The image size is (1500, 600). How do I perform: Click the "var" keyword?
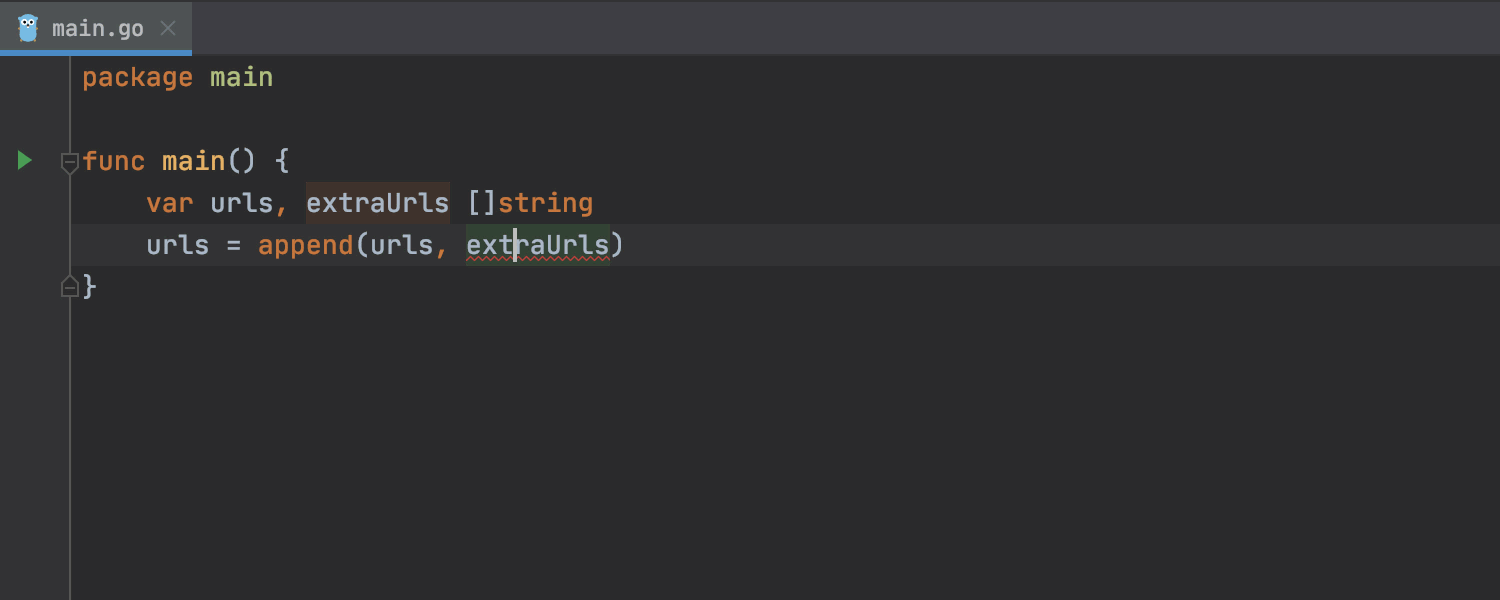point(169,203)
